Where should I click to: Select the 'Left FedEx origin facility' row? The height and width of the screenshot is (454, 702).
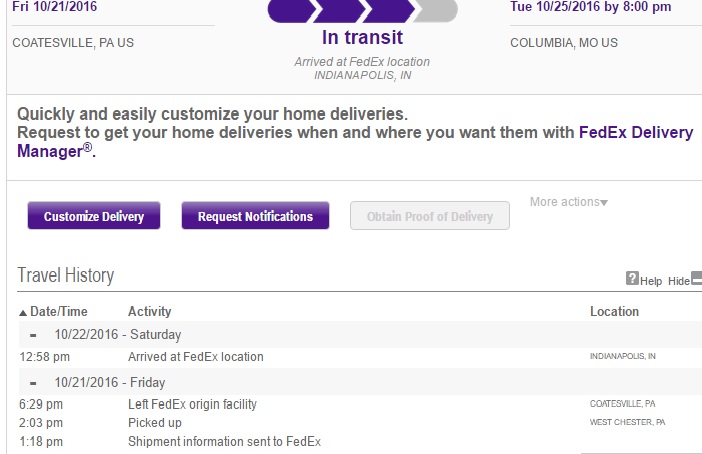(192, 404)
